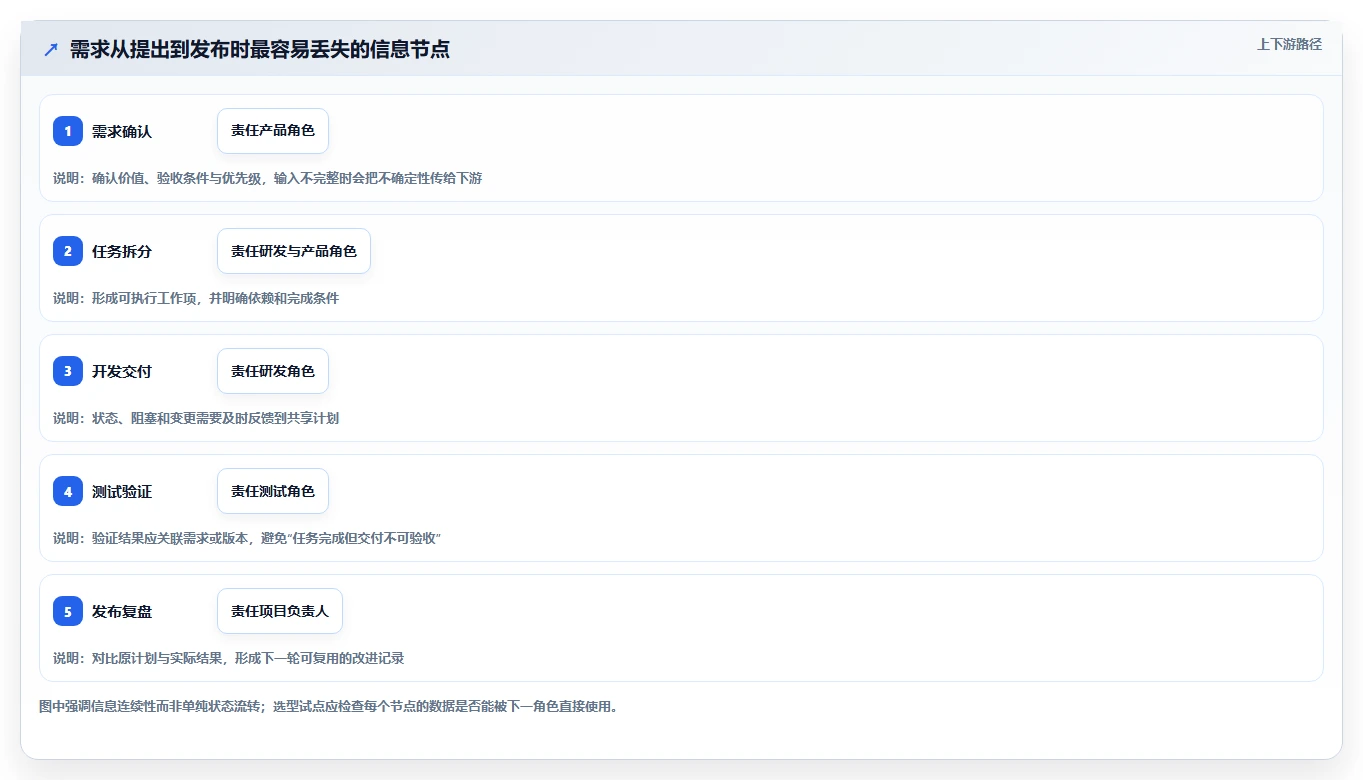Click the 任务拆分 step name
1363x780 pixels.
pyautogui.click(x=122, y=251)
